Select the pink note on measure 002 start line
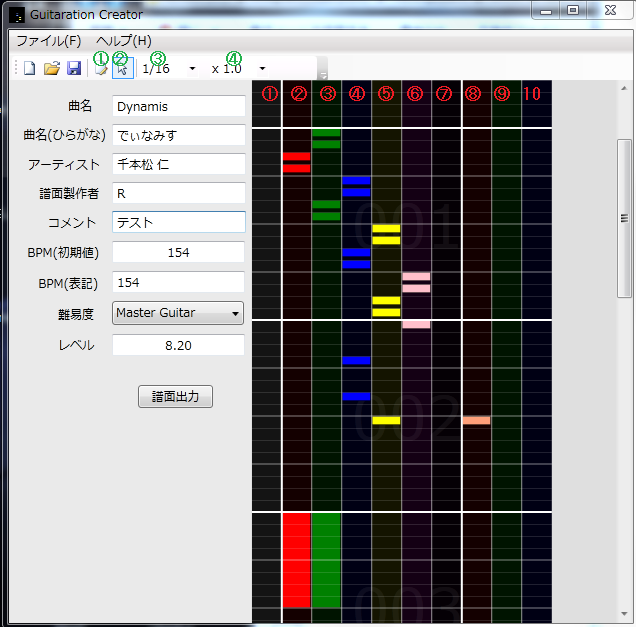636x627 pixels. tap(416, 324)
